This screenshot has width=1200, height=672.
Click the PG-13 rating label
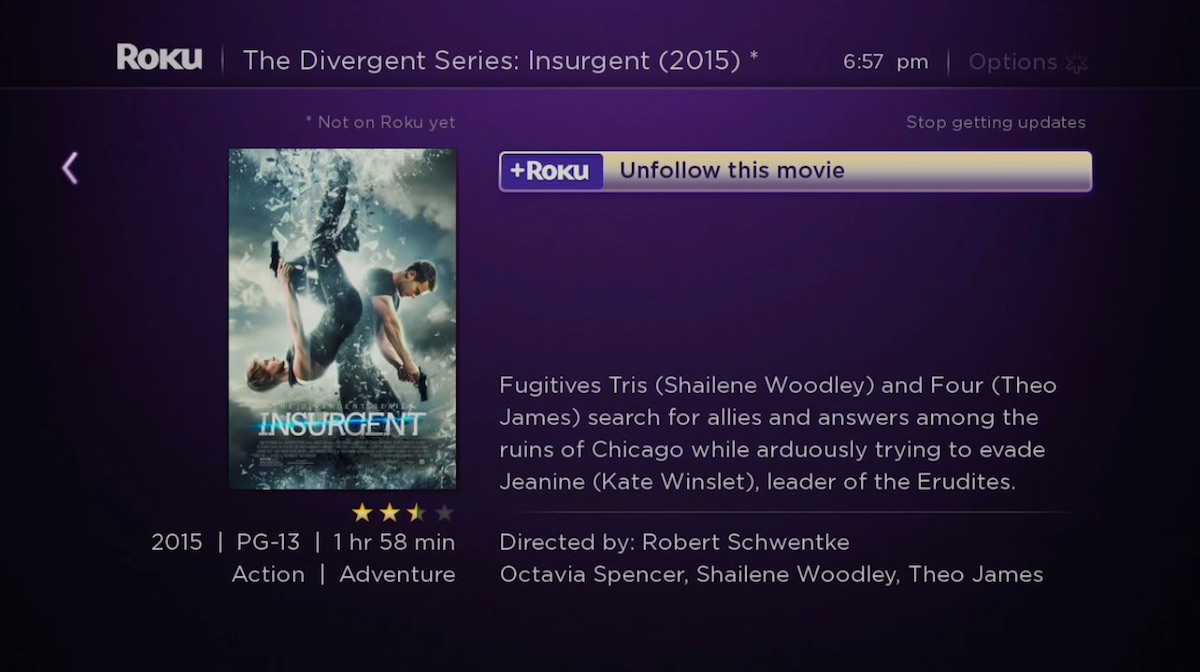268,542
